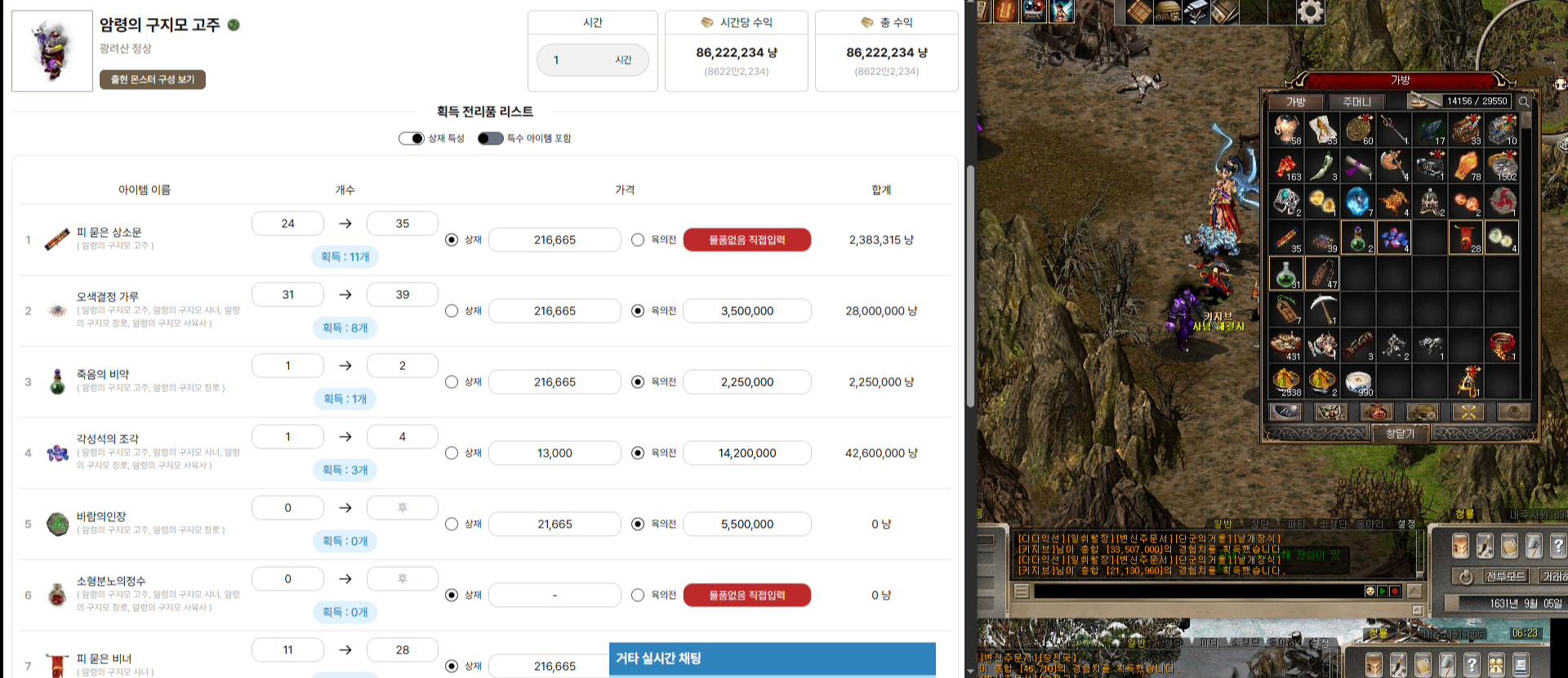
Task: Select 육의전 radio for 소형분노의정수
Action: [x=638, y=595]
